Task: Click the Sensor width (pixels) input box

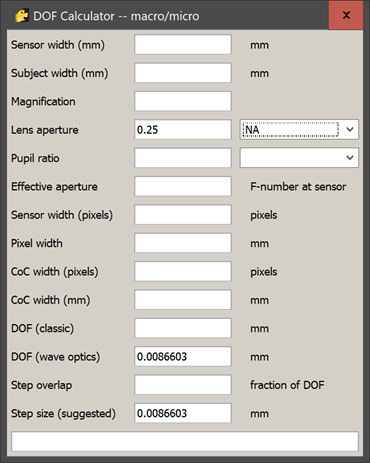Action: tap(183, 214)
